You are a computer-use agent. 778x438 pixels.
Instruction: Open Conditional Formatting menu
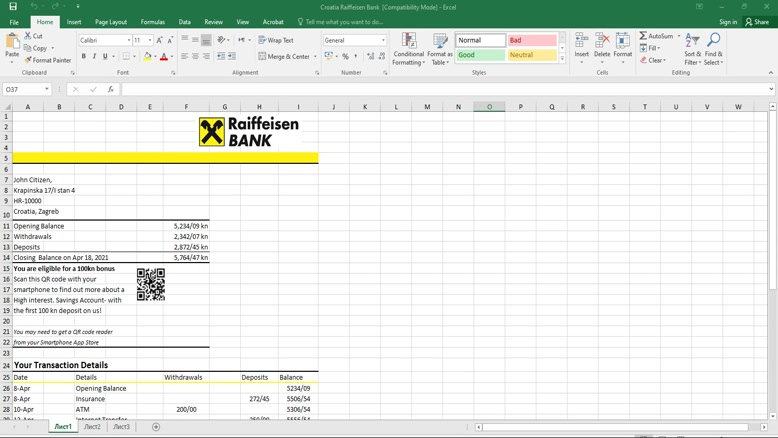pyautogui.click(x=408, y=49)
